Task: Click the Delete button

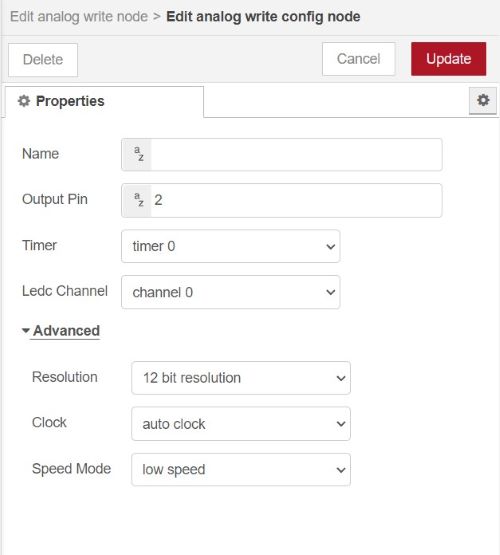Action: 43,59
